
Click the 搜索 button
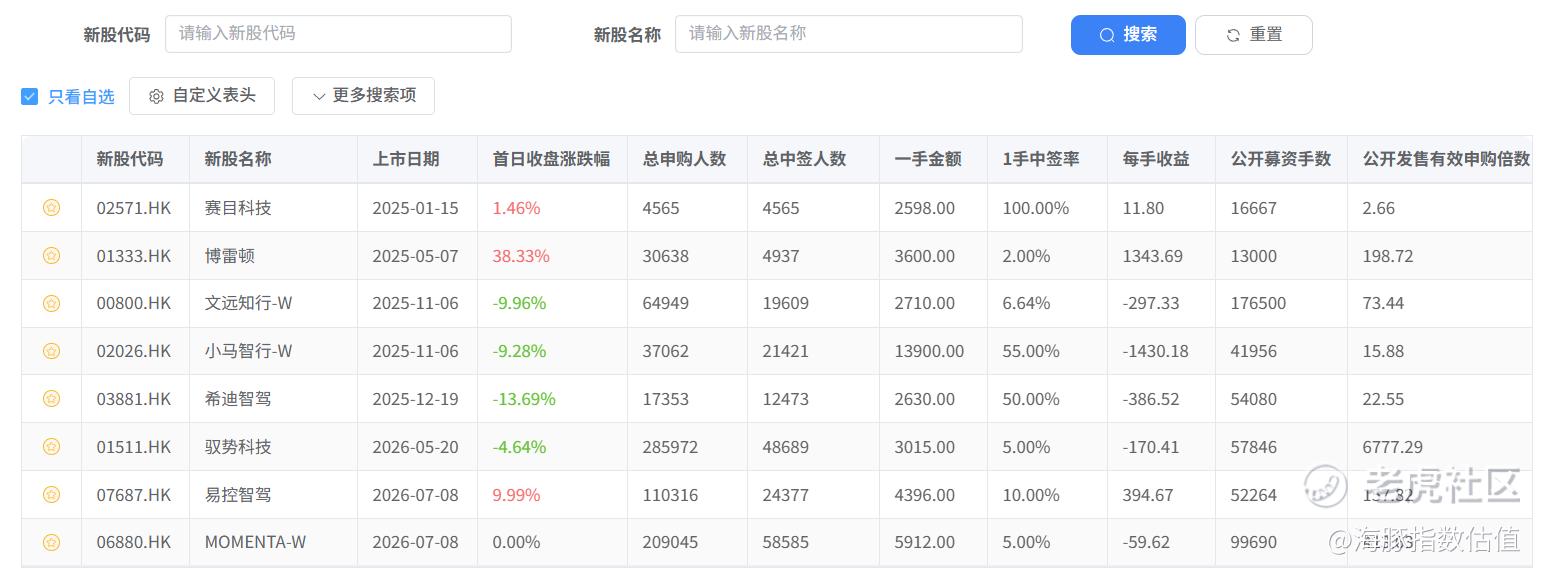pyautogui.click(x=1128, y=34)
